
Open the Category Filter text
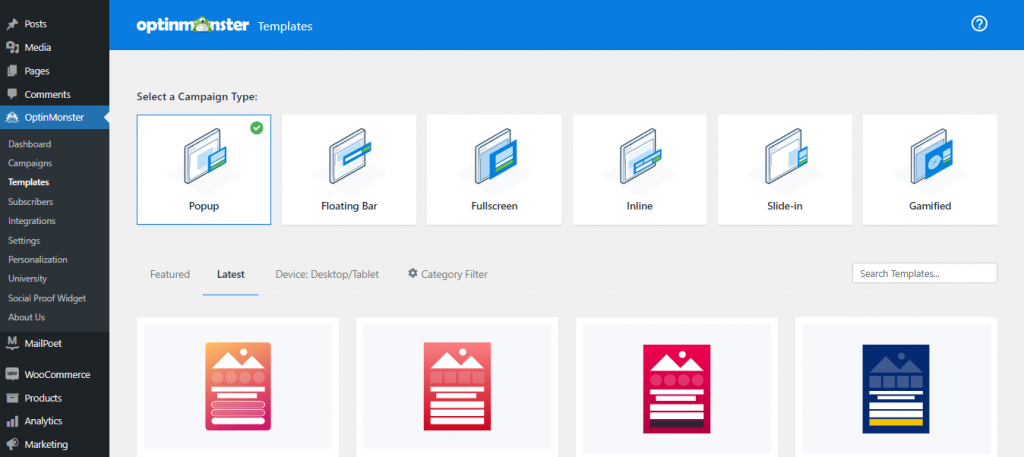point(455,274)
